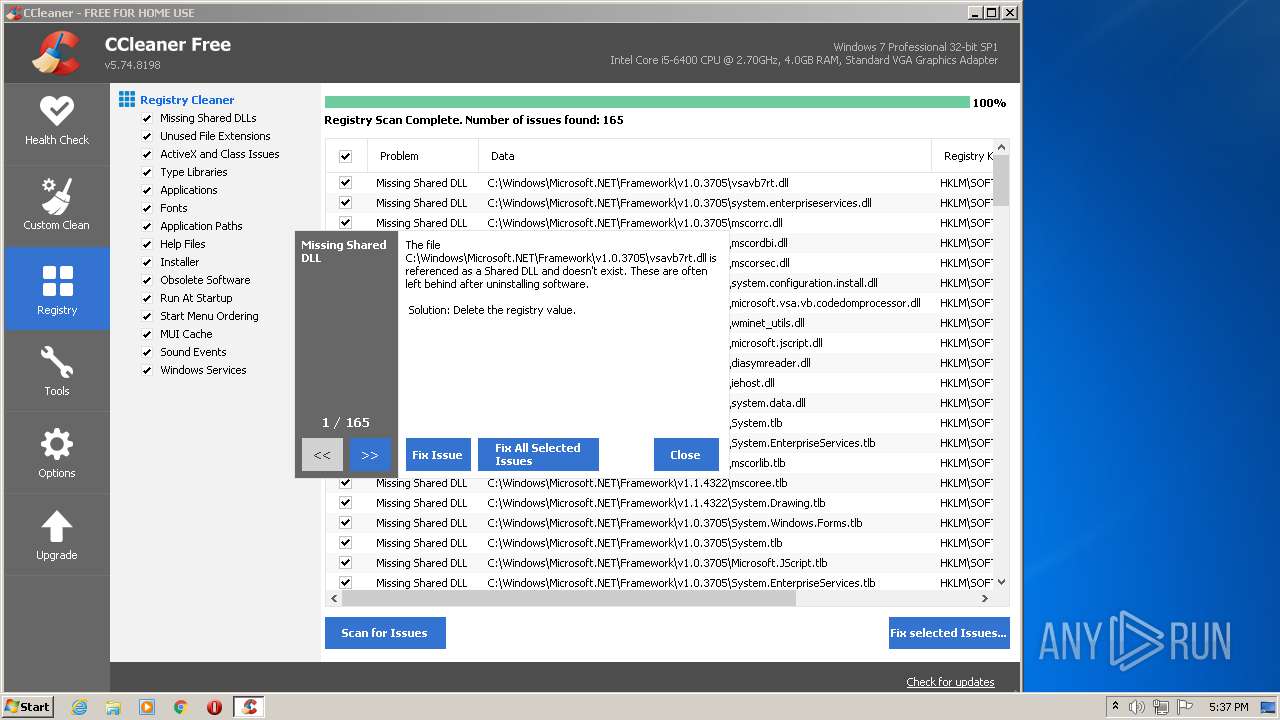1280x720 pixels.
Task: Sort by the Data column header
Action: click(x=705, y=156)
